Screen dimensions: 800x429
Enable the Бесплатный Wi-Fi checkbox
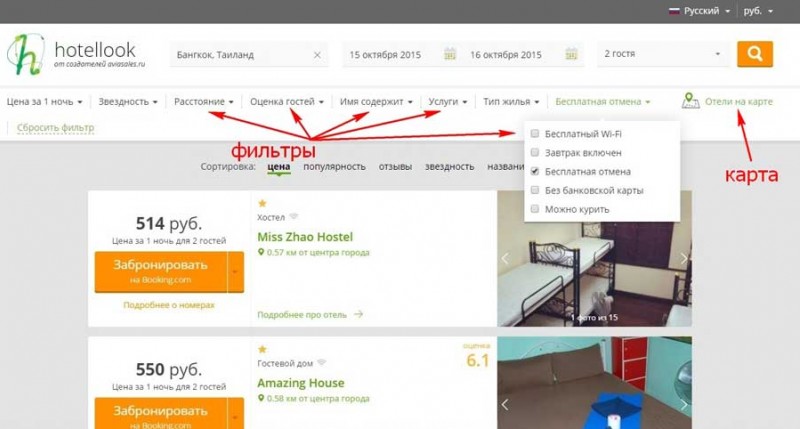point(535,134)
